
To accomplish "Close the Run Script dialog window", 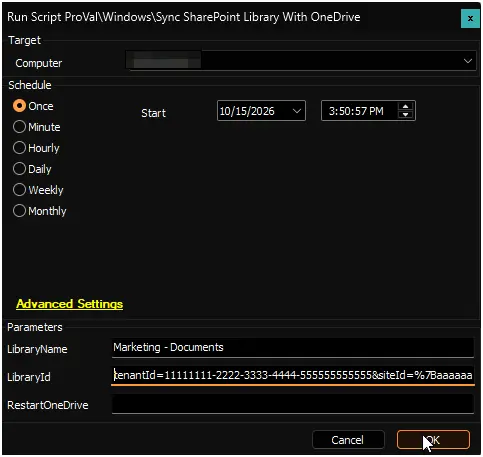I will (470, 19).
